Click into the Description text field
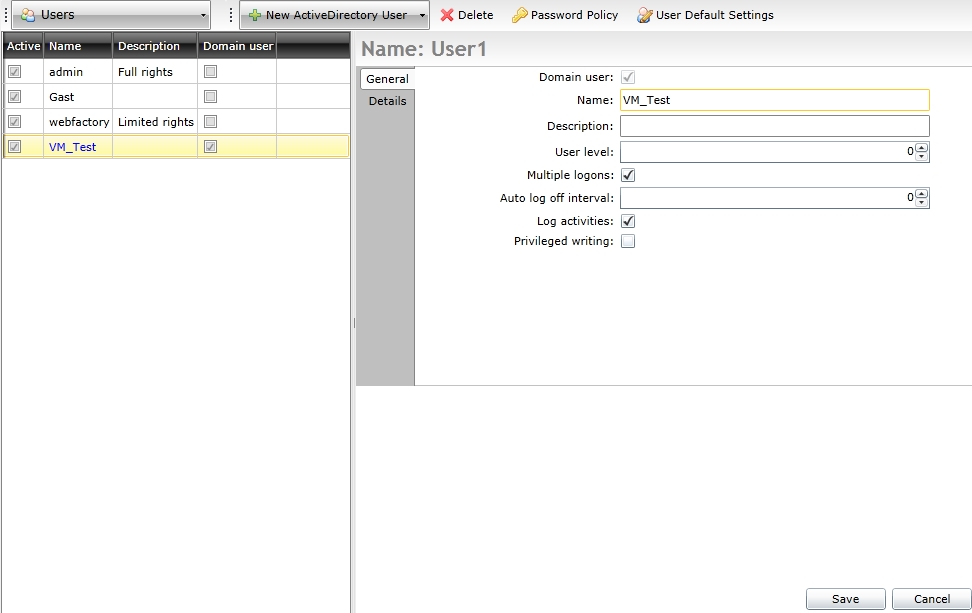Viewport: 972px width, 613px height. coord(774,126)
